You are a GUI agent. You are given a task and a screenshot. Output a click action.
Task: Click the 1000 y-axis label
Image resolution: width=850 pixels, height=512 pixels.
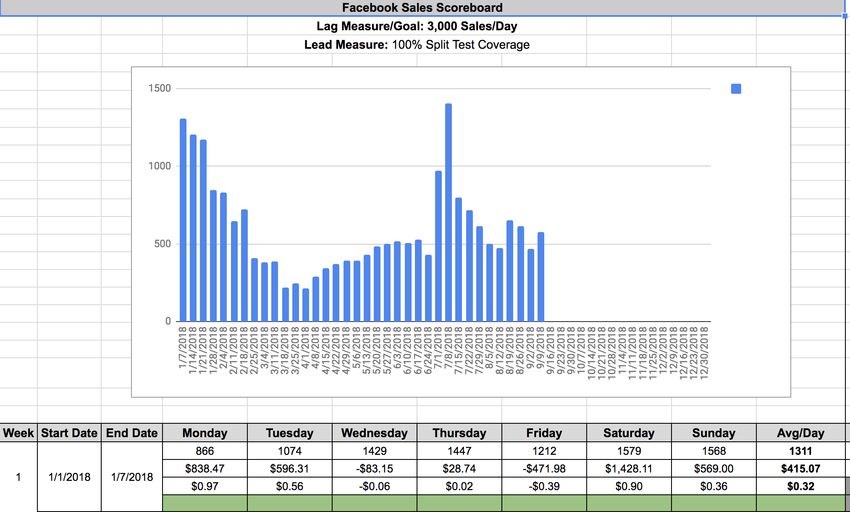tap(160, 166)
